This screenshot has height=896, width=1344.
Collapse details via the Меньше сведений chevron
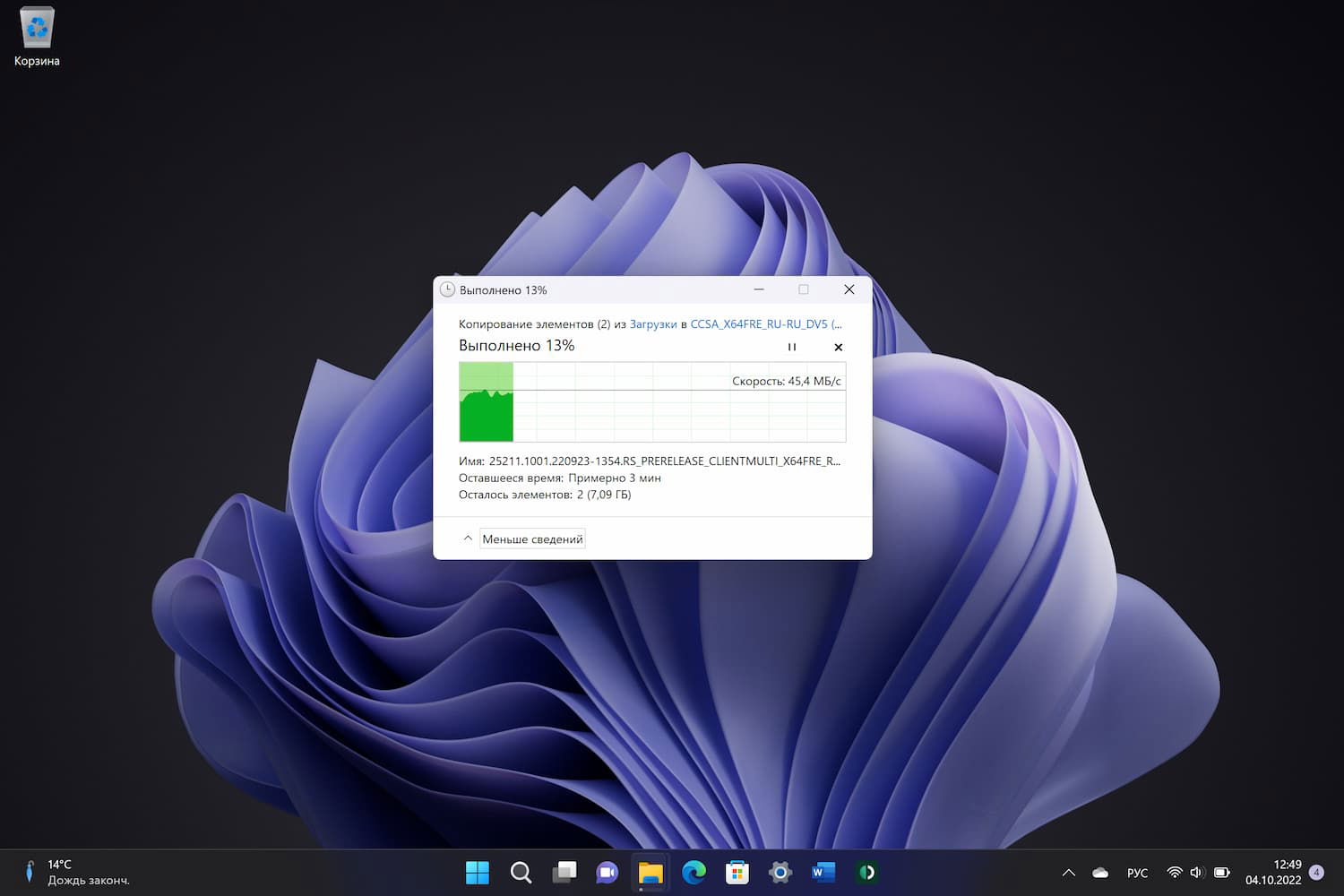[x=468, y=538]
